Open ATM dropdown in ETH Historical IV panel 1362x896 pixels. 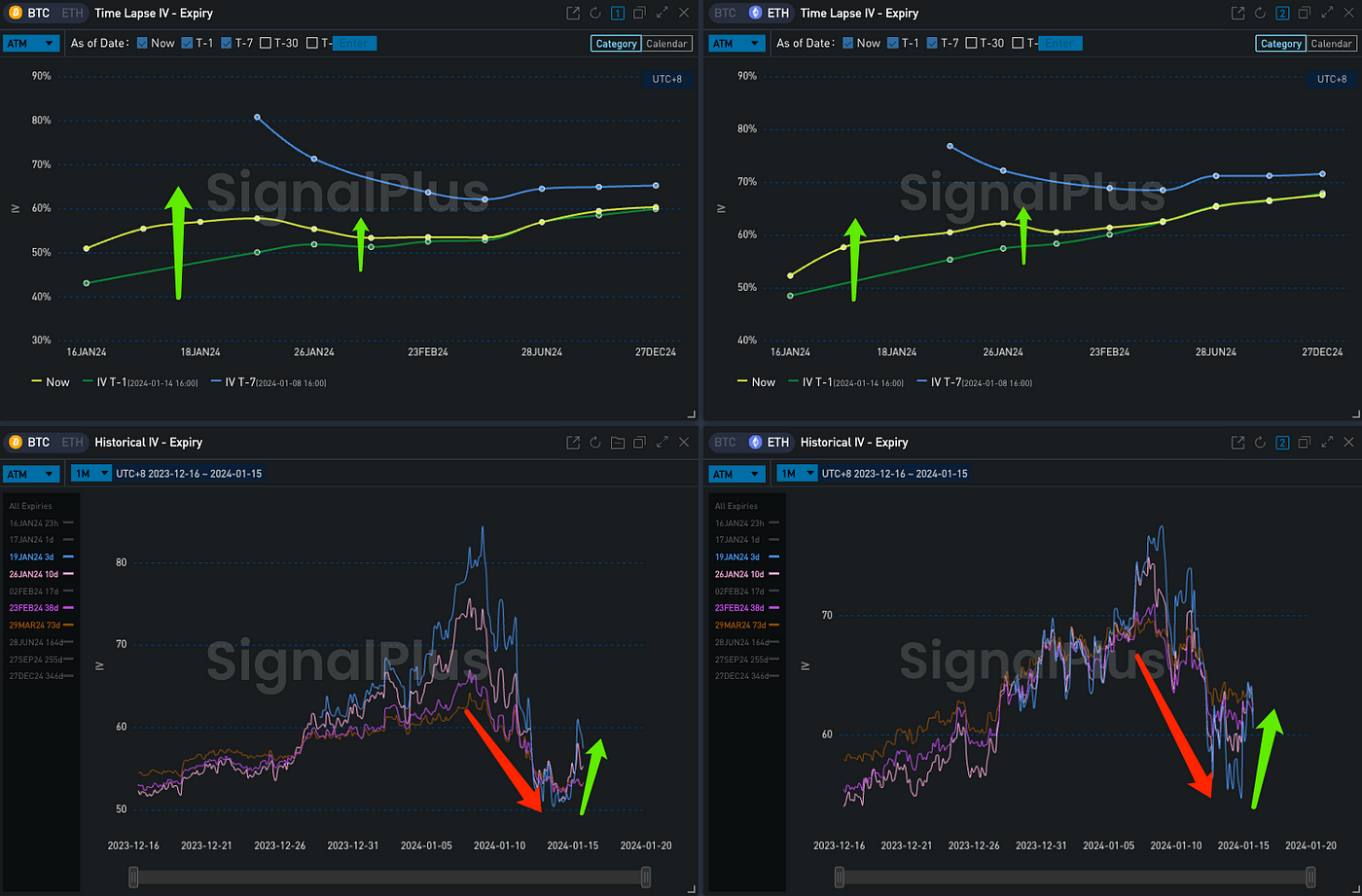[736, 474]
